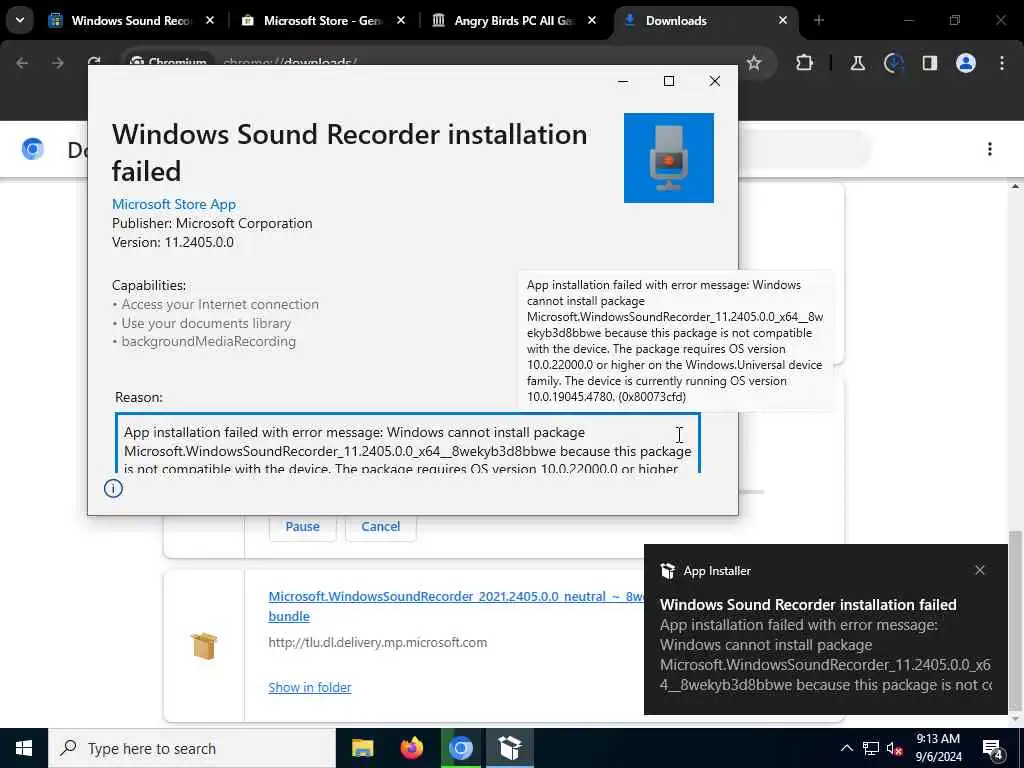Close the App Installer dialog
This screenshot has height=768, width=1024.
point(714,81)
